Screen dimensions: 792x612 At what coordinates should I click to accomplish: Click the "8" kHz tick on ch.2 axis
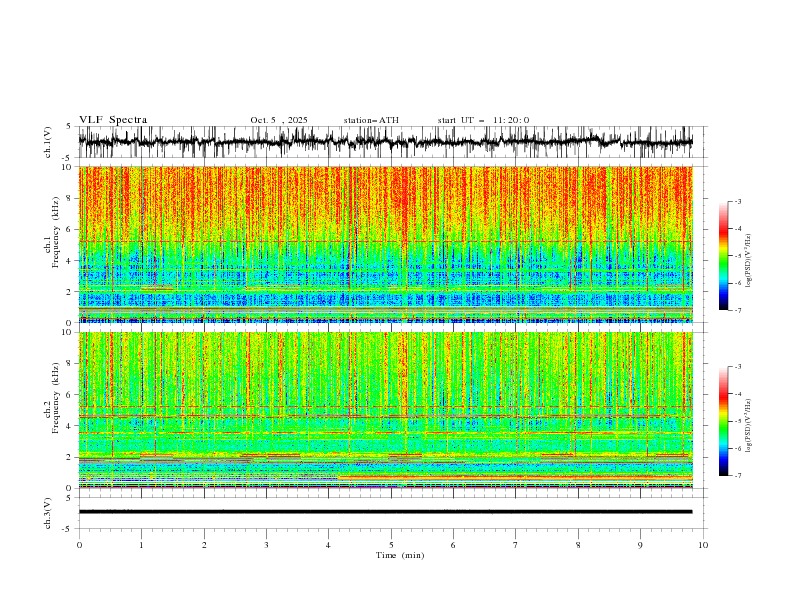point(70,364)
